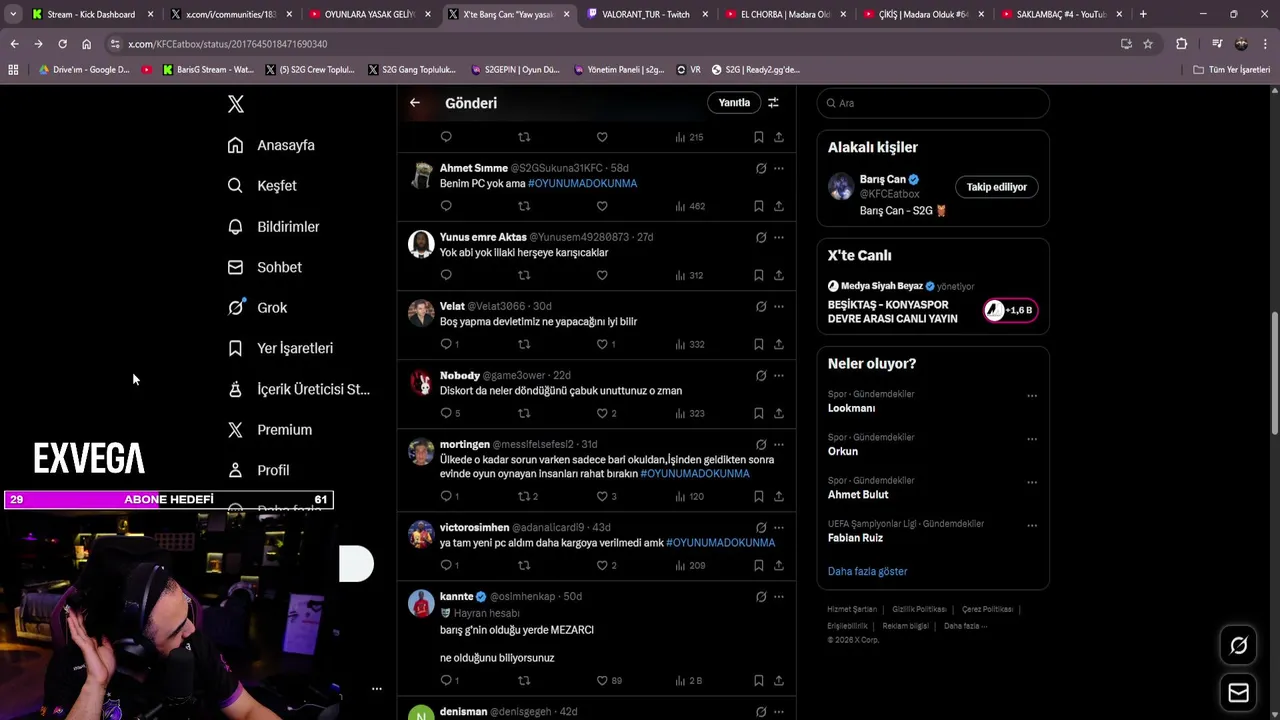Click browser reload button

(62, 44)
